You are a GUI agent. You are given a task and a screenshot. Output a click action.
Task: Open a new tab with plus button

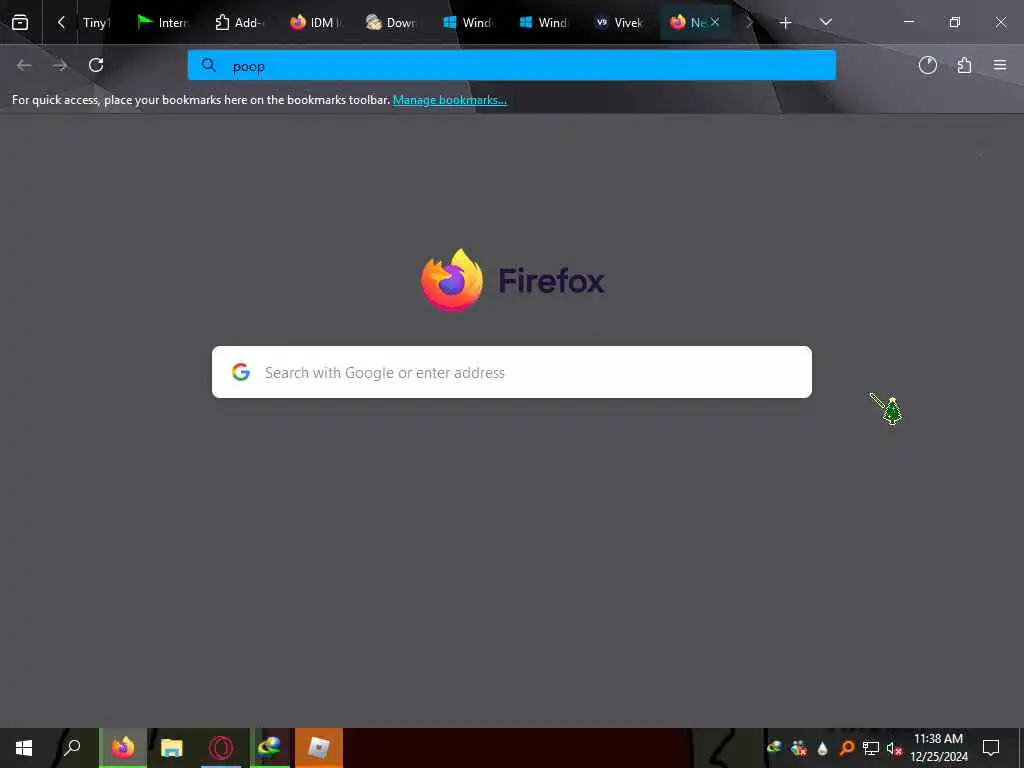pos(786,23)
